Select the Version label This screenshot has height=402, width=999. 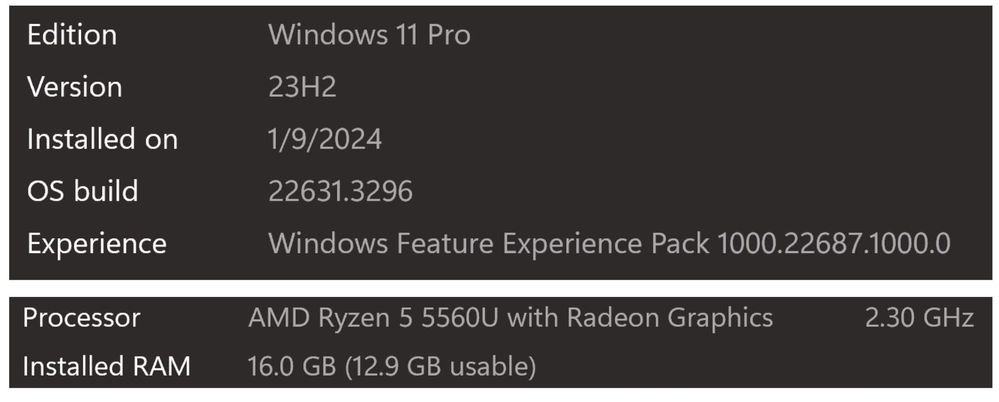coord(74,87)
